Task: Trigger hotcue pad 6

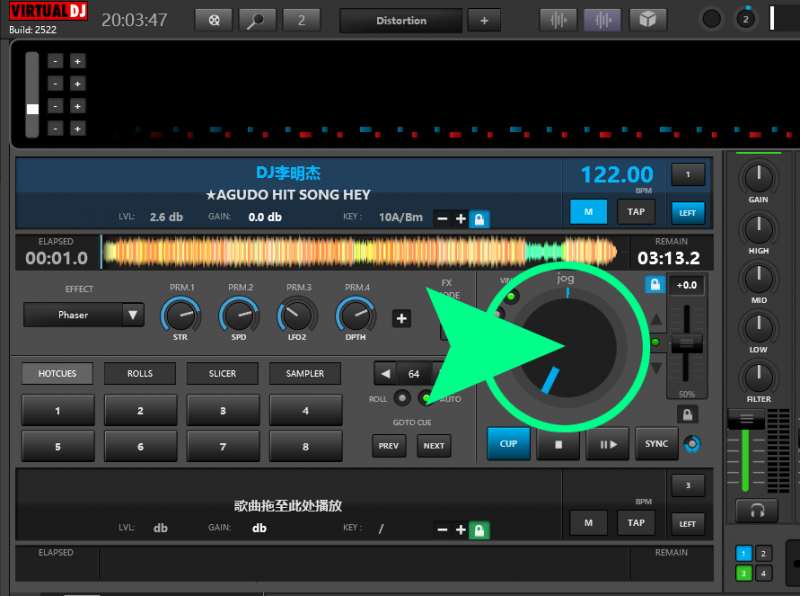Action: click(x=140, y=446)
